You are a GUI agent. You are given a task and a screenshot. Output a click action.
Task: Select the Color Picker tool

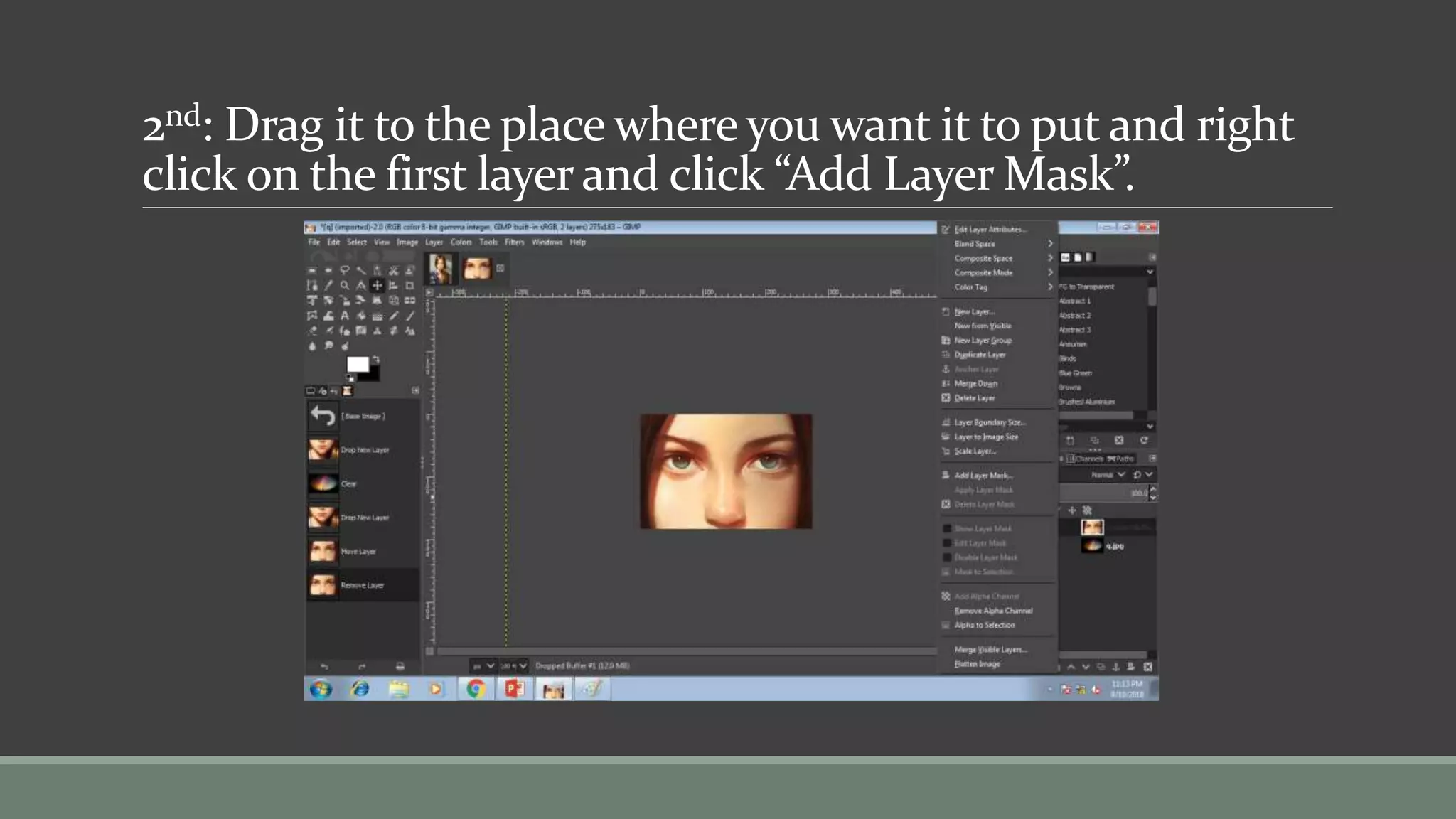click(328, 285)
